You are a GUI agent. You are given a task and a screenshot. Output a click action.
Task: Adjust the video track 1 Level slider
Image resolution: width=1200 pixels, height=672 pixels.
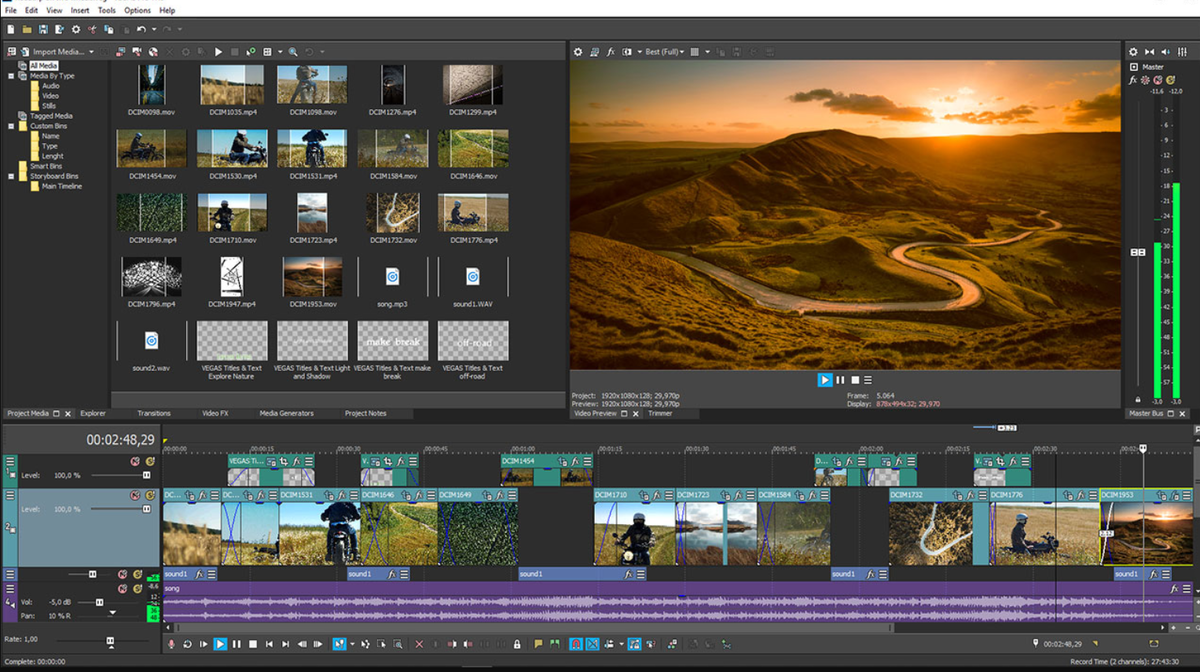pyautogui.click(x=147, y=475)
